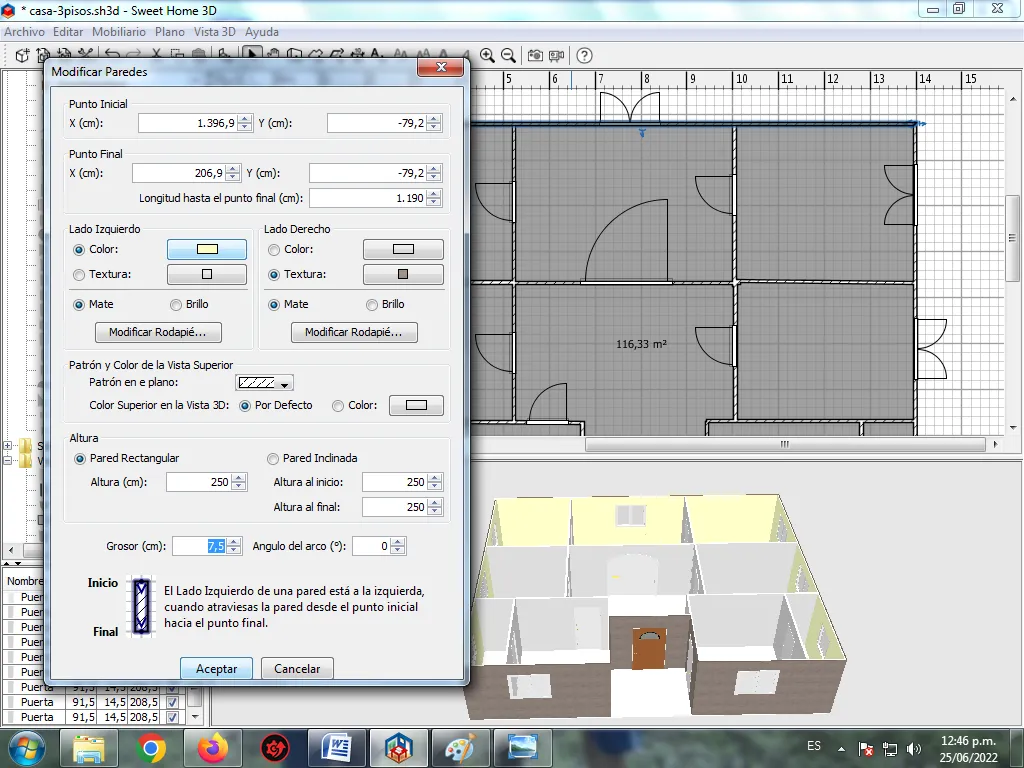Increase Longitud hasta el punto final spinner
Viewport: 1024px width, 768px height.
click(x=434, y=194)
